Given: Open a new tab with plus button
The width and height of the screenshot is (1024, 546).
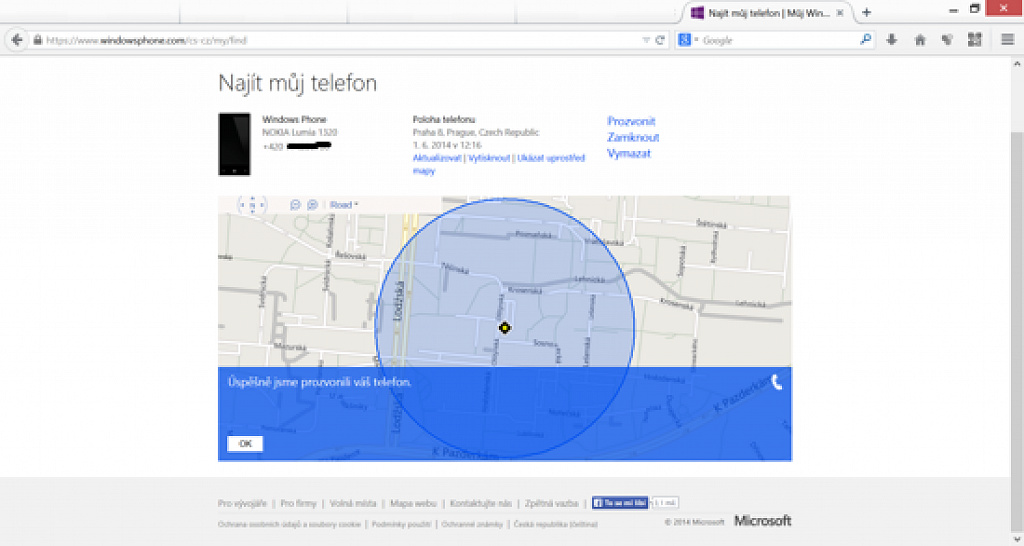Looking at the screenshot, I should pyautogui.click(x=867, y=12).
